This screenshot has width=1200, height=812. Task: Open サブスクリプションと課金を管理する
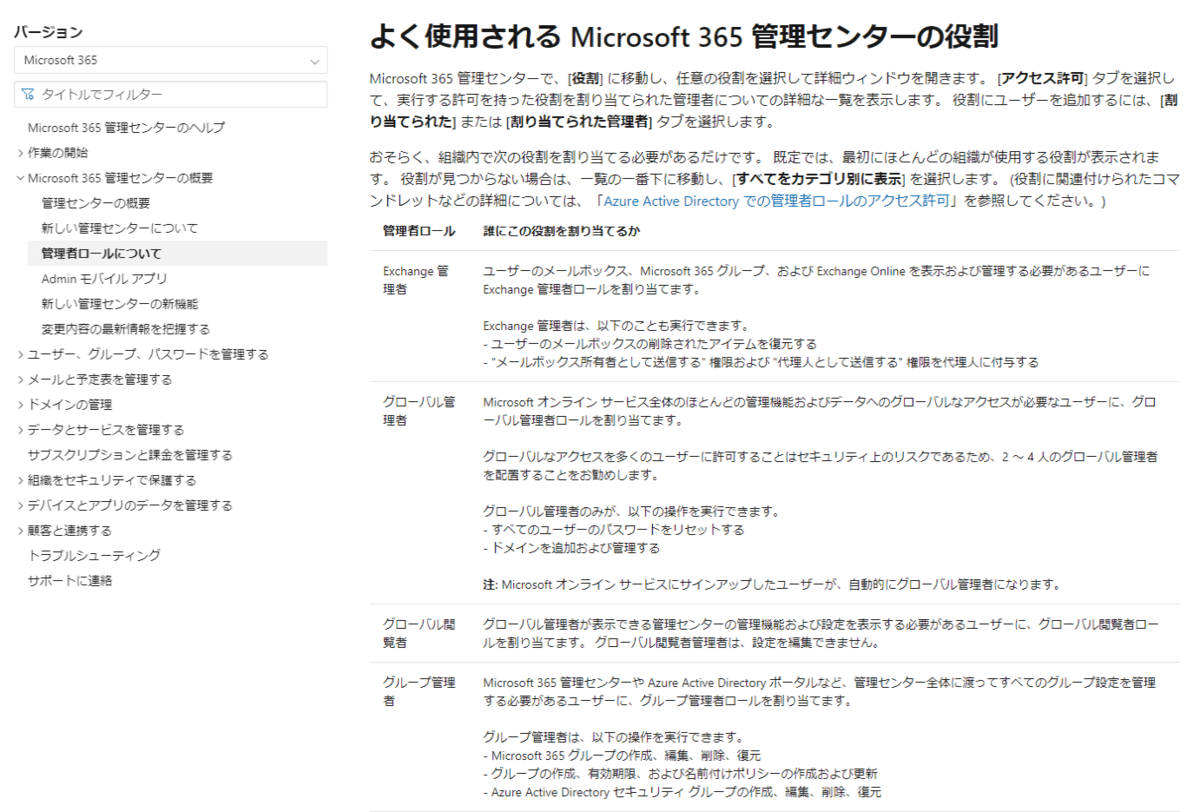pyautogui.click(x=130, y=455)
